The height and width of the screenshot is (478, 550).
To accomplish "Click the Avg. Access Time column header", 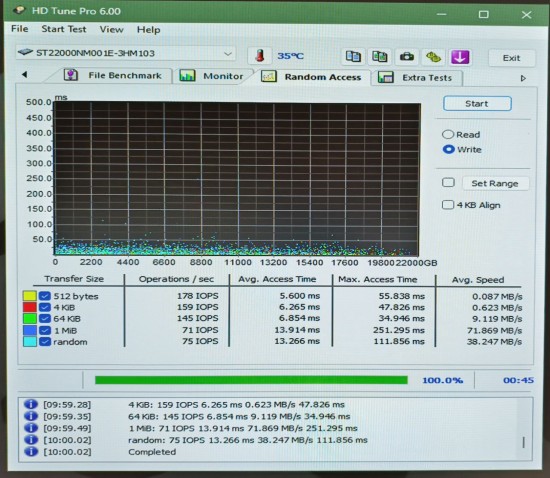I will pyautogui.click(x=277, y=279).
